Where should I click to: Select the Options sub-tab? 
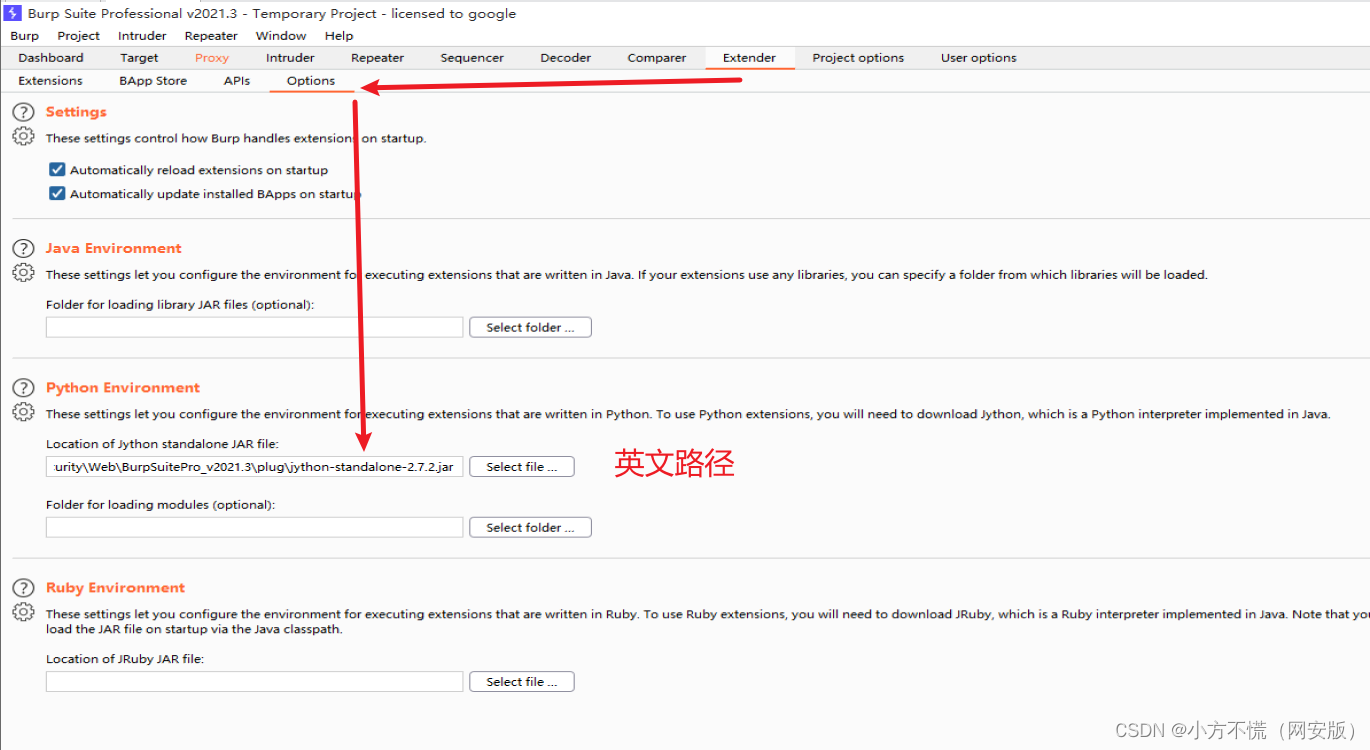pyautogui.click(x=311, y=81)
